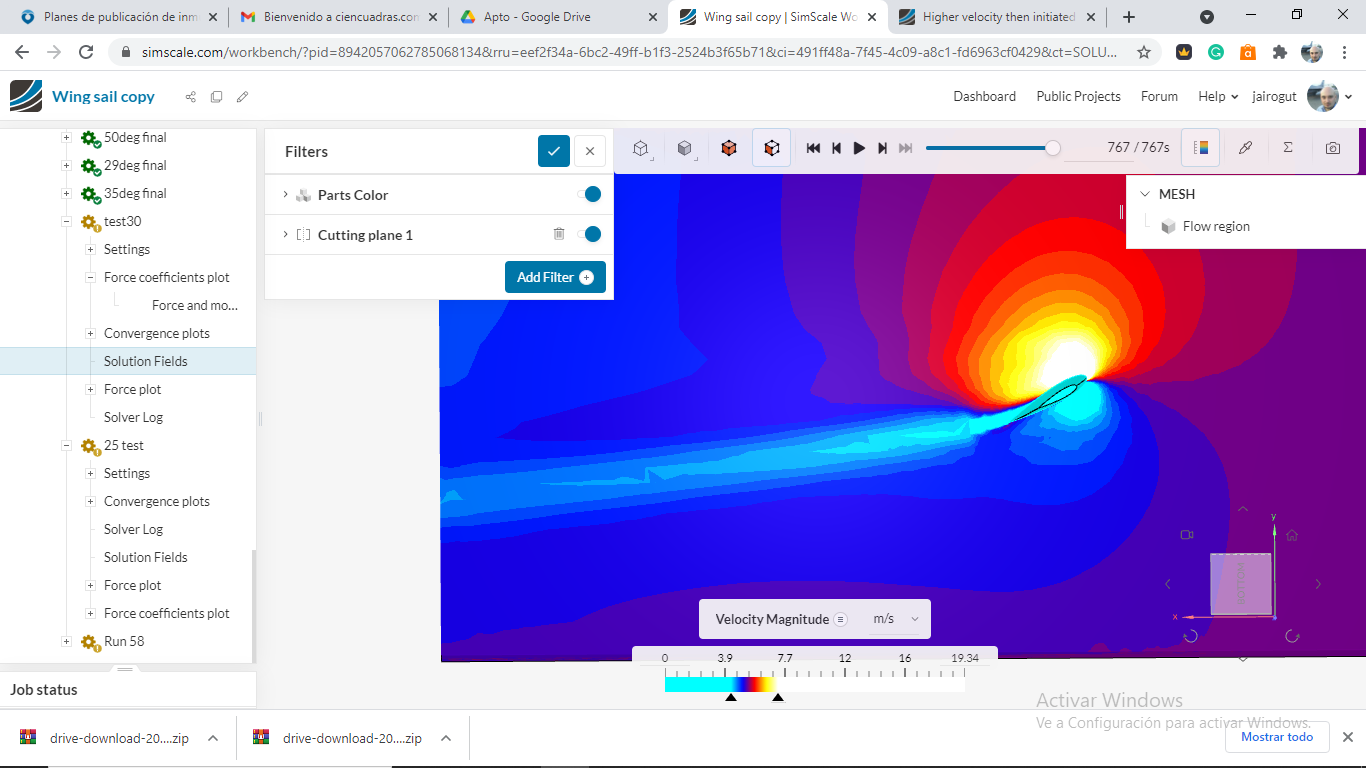The width and height of the screenshot is (1366, 768).
Task: Click the animation time slider handle
Action: 1052,148
